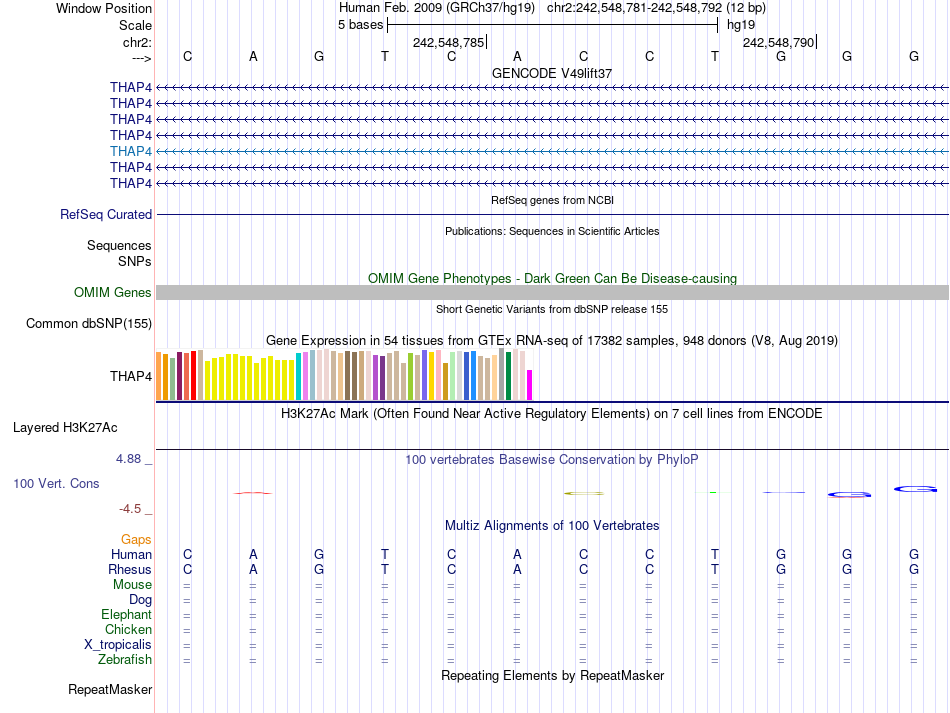Open Common dbSNP(155) track settings
The width and height of the screenshot is (950, 713).
tap(89, 323)
